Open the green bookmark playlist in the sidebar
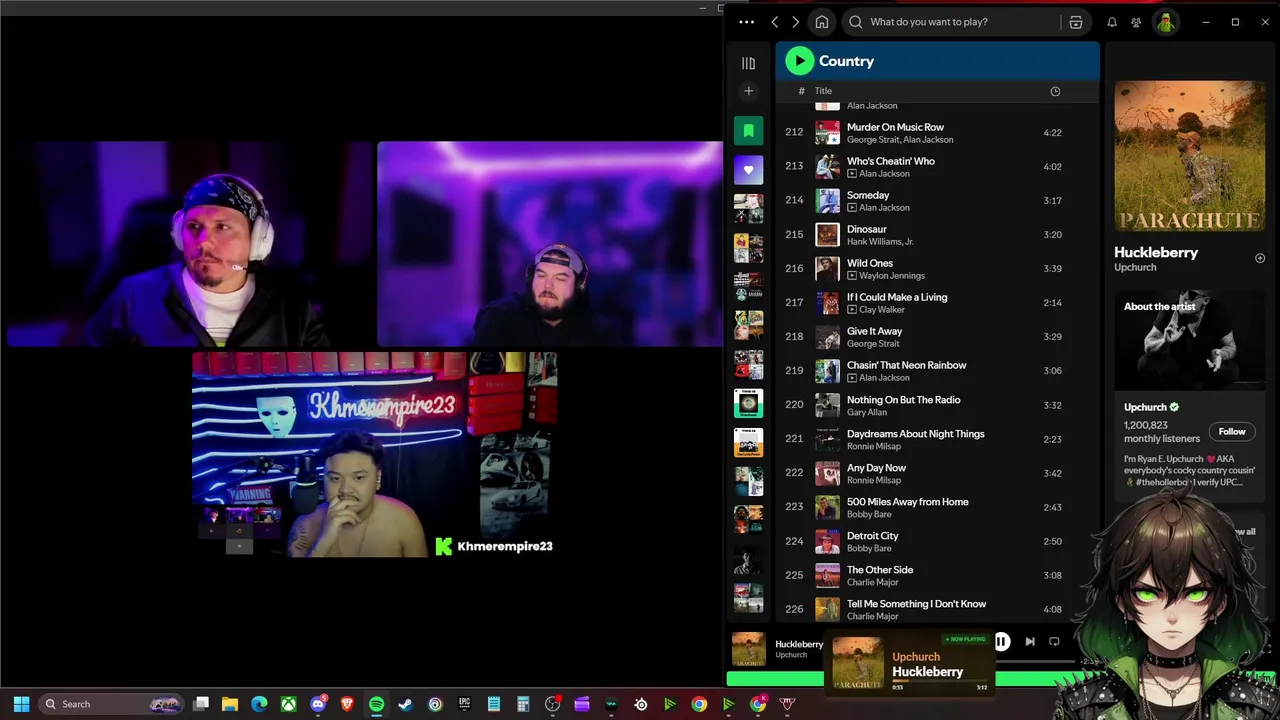 click(x=748, y=131)
